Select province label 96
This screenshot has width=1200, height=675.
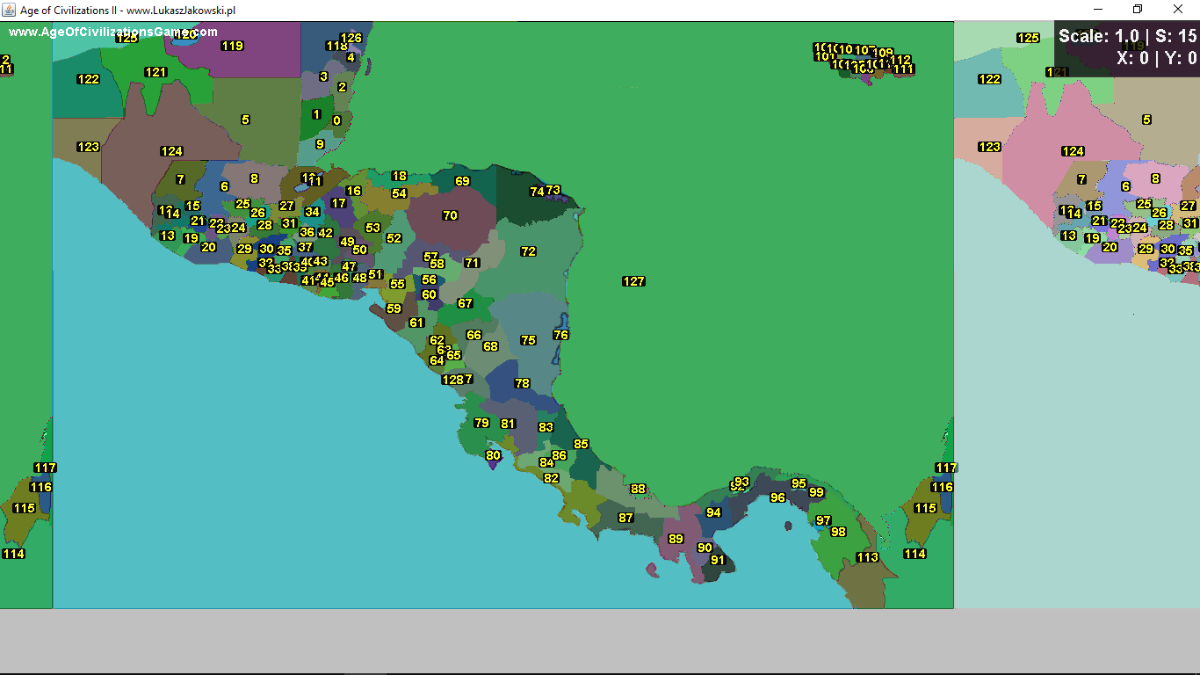coord(778,497)
